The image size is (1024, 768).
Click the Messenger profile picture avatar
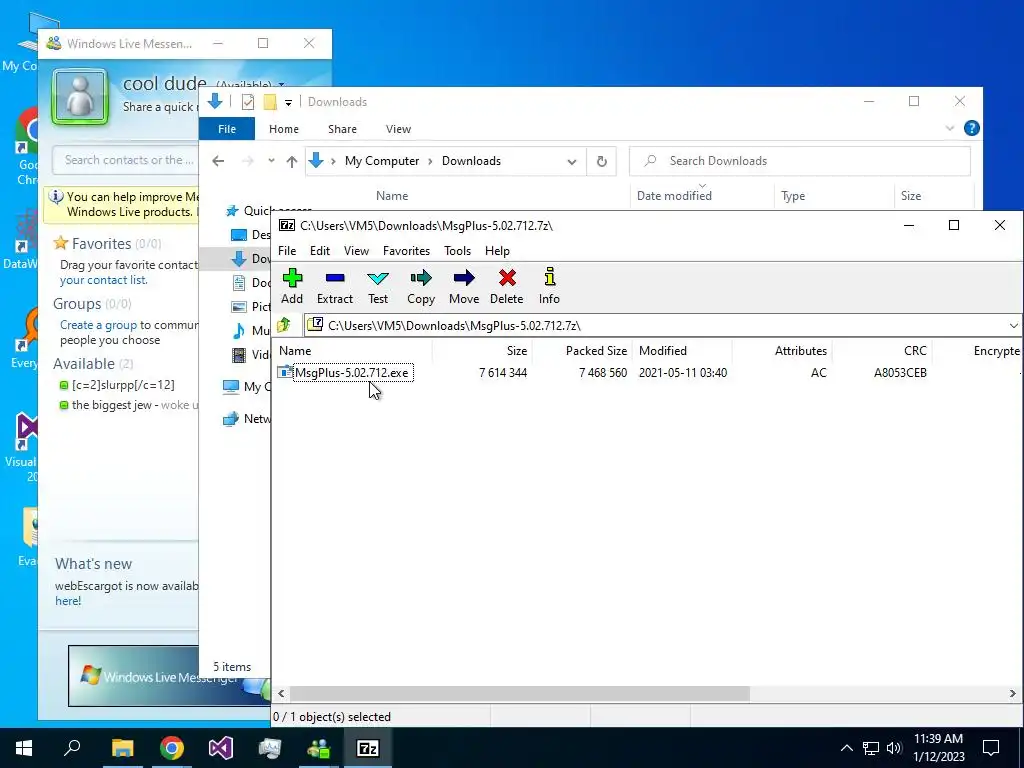coord(80,97)
